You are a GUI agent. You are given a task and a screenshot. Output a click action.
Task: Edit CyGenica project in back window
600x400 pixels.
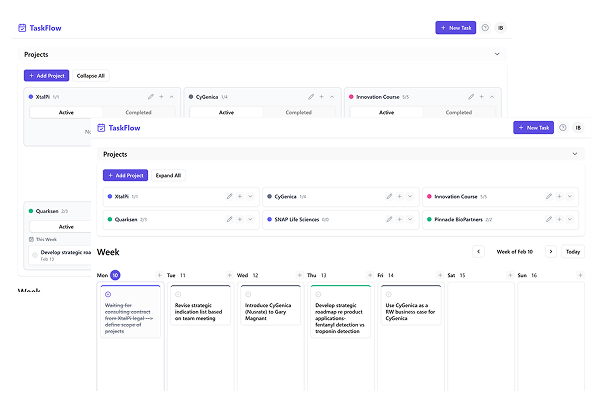click(311, 97)
